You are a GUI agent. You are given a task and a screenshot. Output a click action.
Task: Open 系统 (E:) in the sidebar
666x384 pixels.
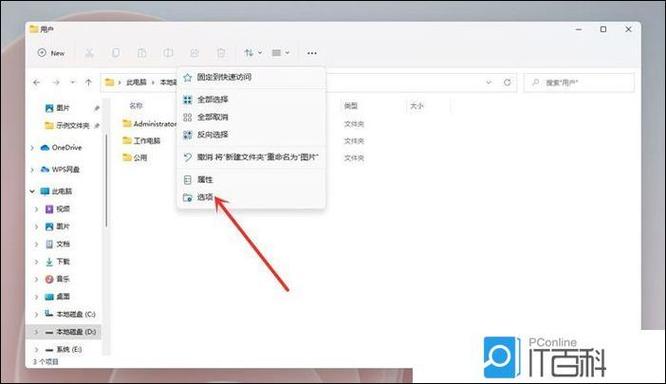click(x=63, y=349)
